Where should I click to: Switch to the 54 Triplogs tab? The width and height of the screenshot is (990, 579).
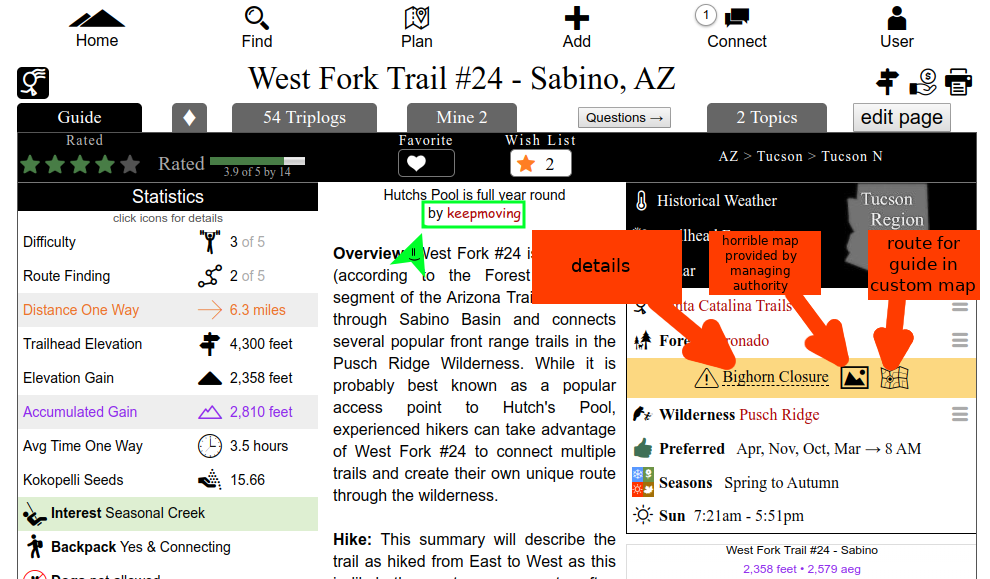coord(304,118)
